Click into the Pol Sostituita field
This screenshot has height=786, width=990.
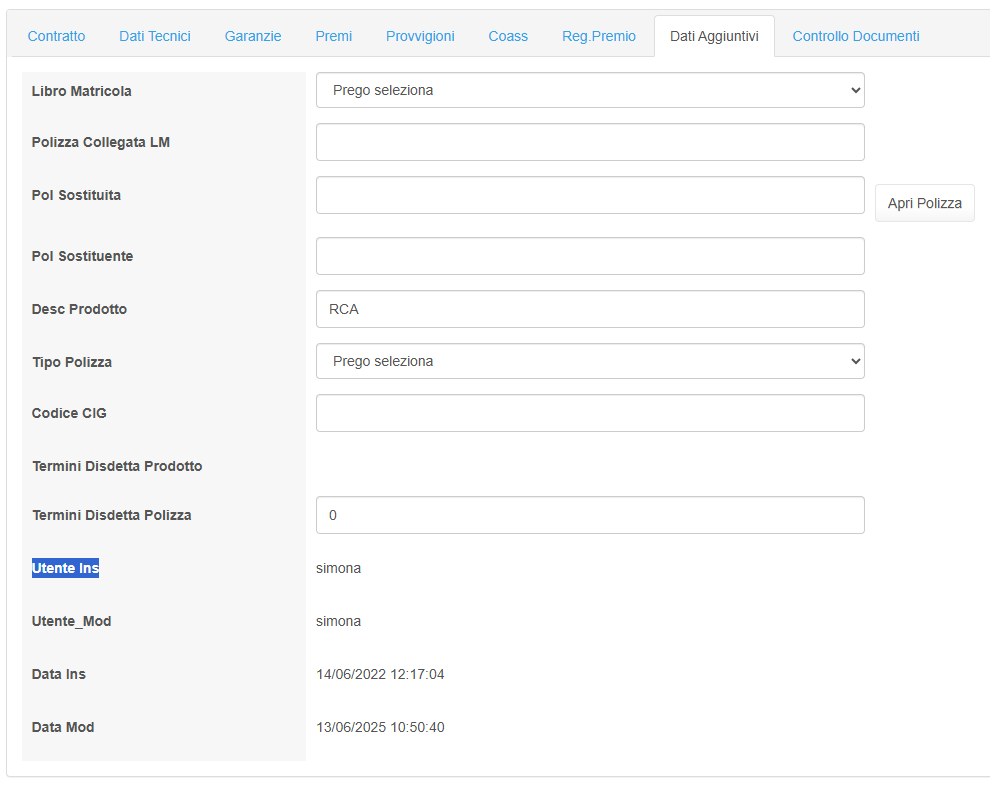[590, 195]
